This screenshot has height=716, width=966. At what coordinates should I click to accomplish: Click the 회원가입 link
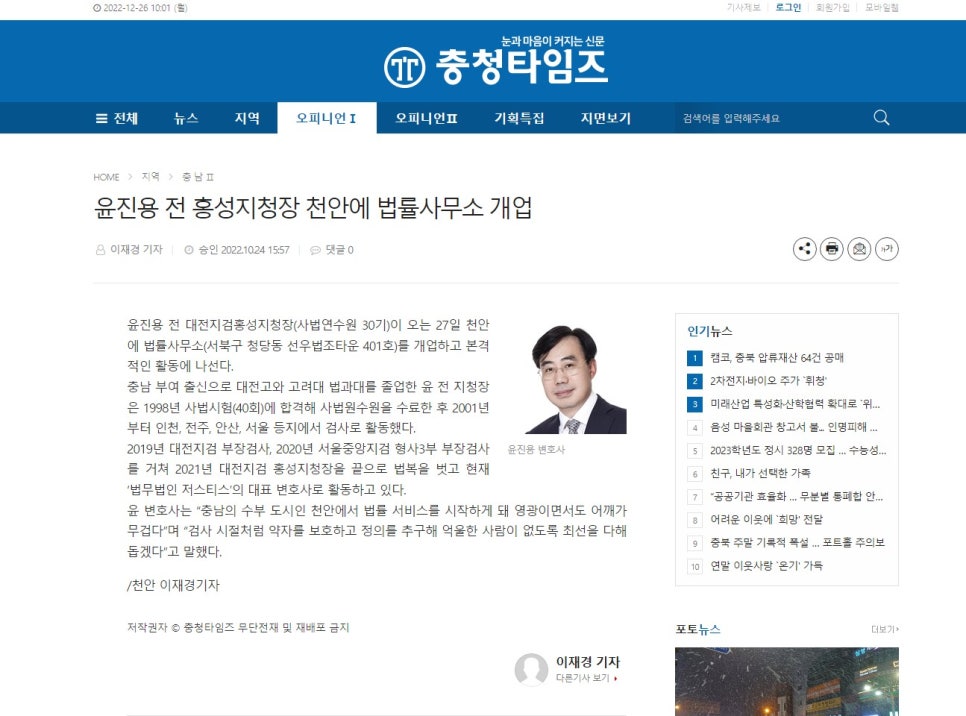tap(832, 7)
